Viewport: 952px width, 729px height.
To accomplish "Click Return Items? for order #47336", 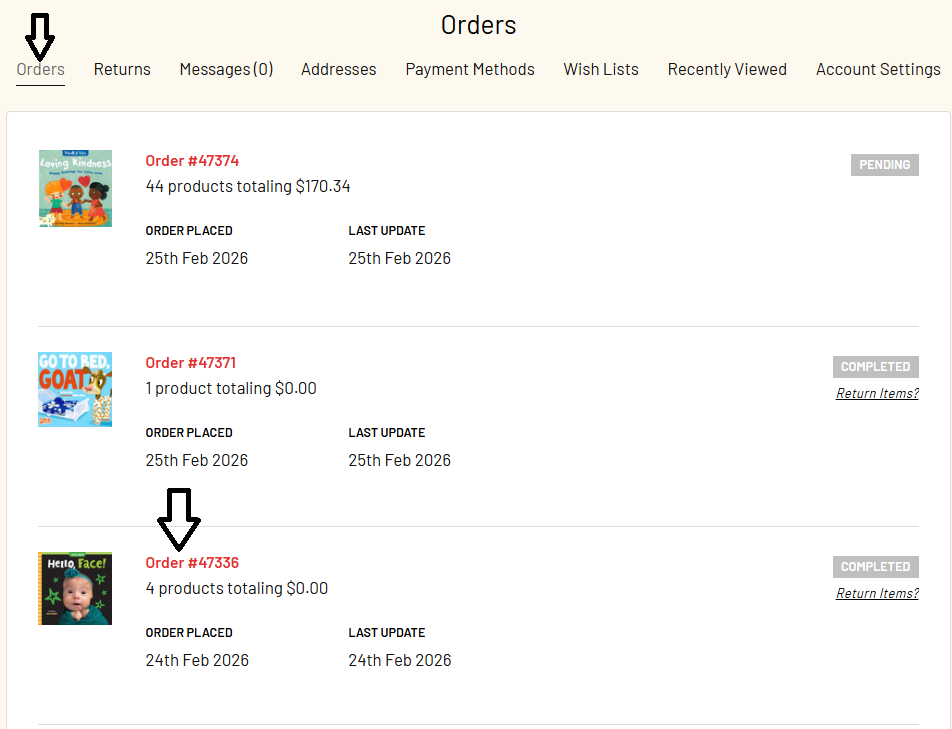I will click(x=877, y=594).
